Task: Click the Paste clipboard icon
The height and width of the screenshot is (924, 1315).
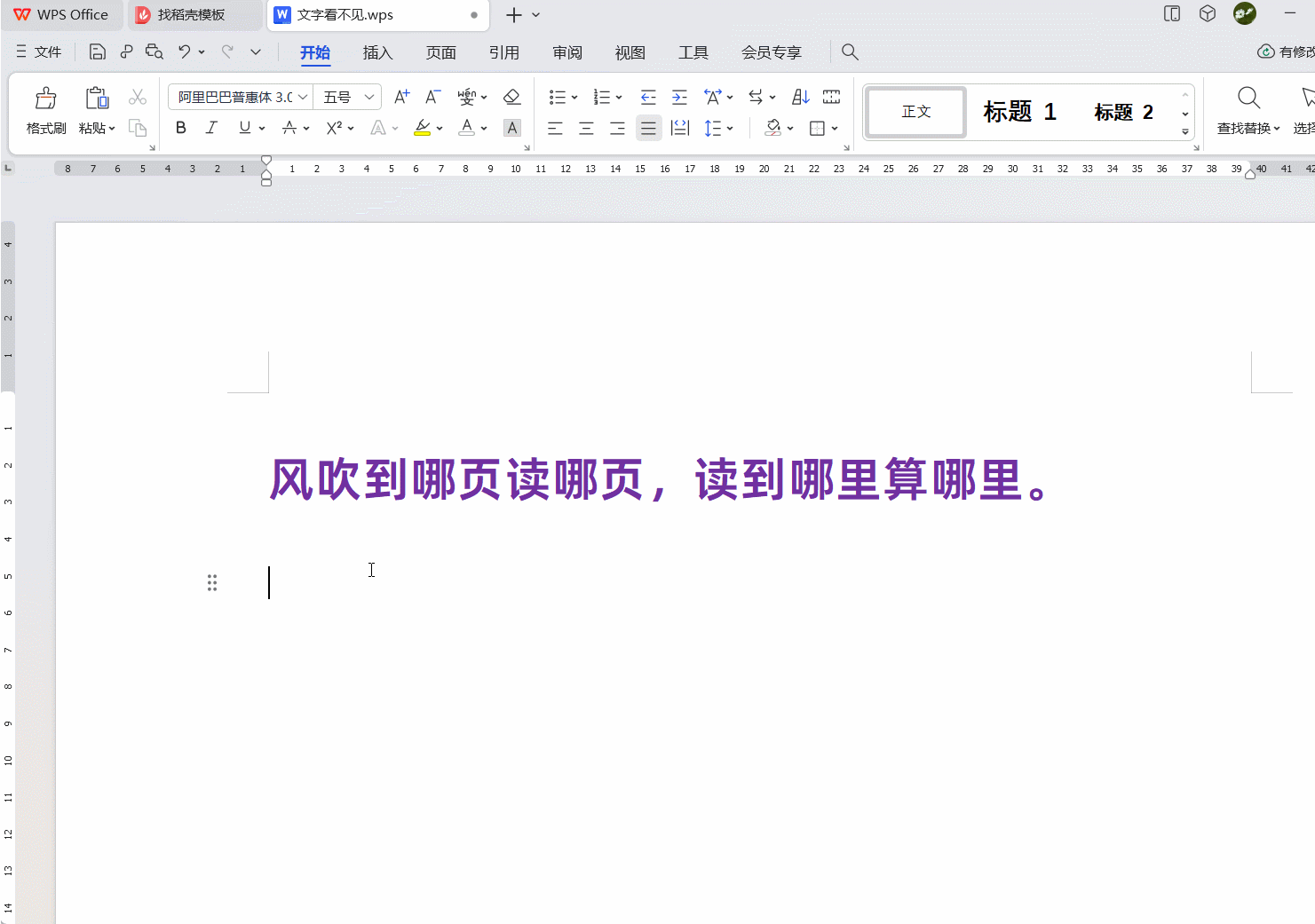Action: coord(97,98)
